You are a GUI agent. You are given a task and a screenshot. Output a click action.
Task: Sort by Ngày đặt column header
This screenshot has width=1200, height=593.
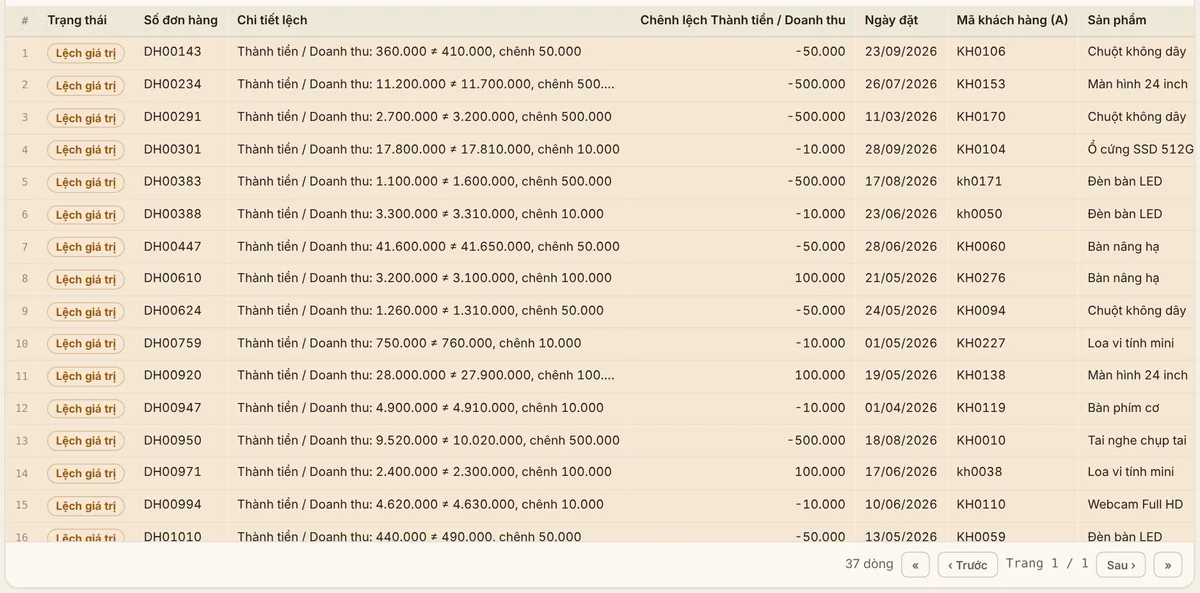point(891,20)
